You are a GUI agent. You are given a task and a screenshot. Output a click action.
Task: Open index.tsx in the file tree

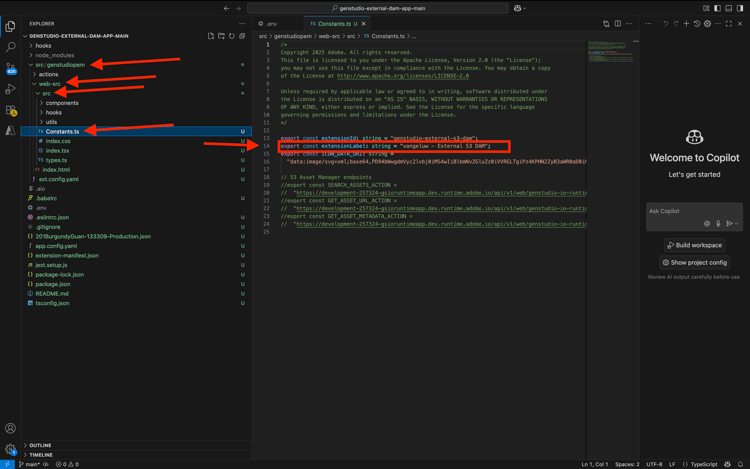[57, 150]
